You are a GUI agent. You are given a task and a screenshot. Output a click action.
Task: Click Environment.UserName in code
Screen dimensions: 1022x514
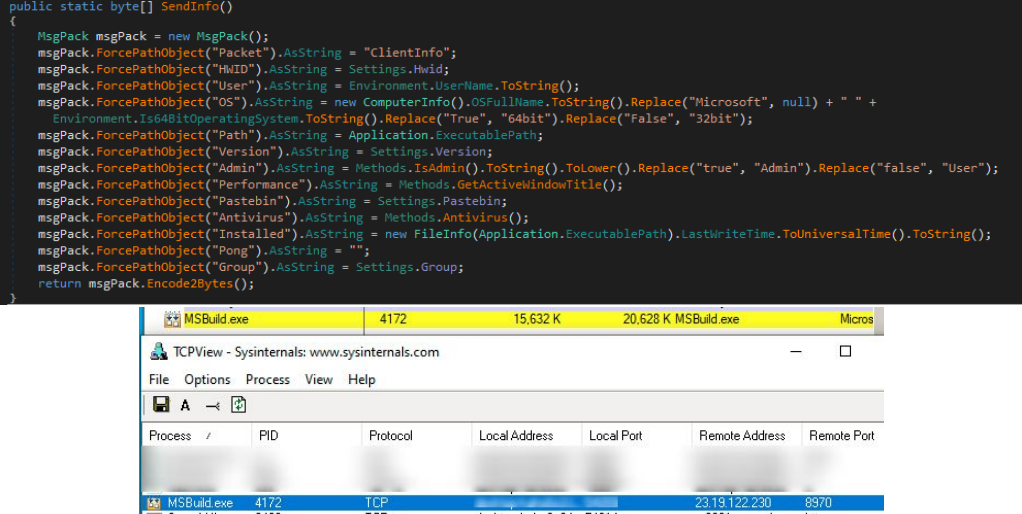click(420, 86)
